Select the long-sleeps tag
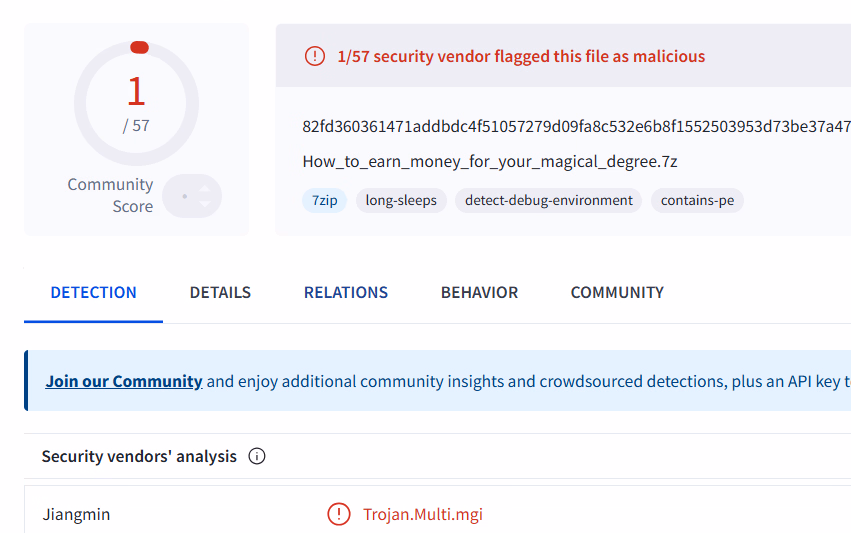The height and width of the screenshot is (533, 851). (x=401, y=200)
